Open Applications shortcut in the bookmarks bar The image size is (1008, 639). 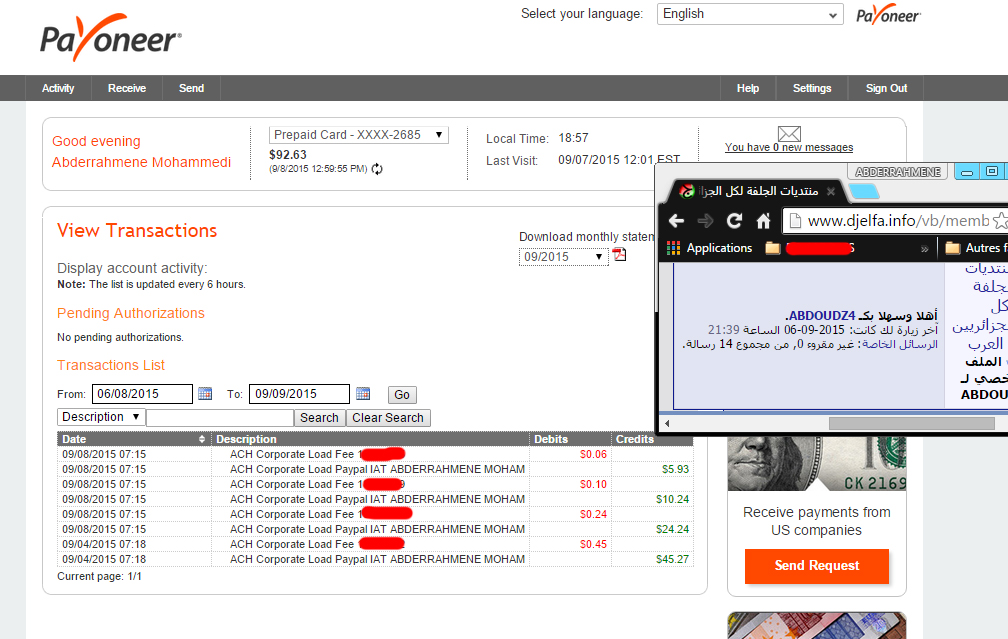coord(710,248)
